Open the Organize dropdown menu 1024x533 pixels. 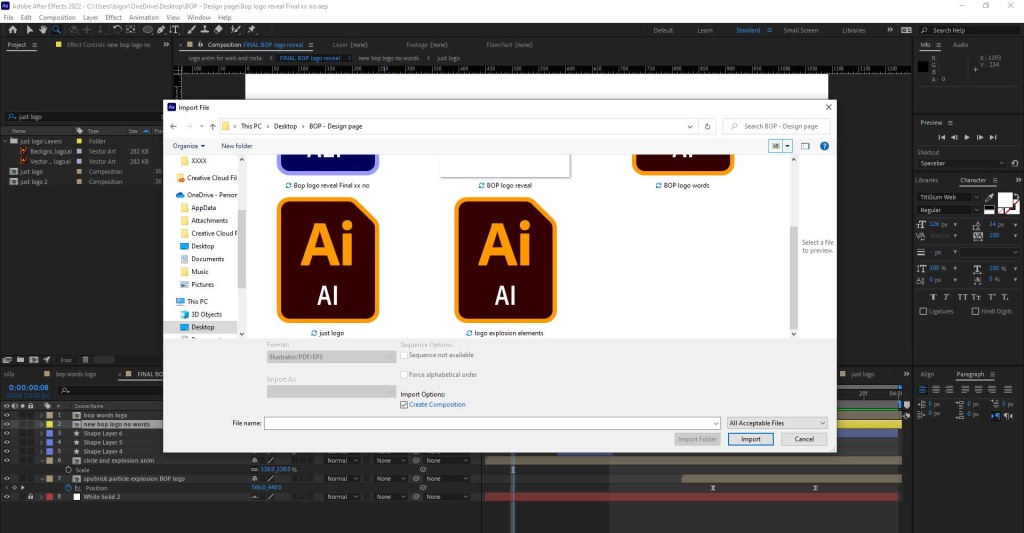(189, 146)
